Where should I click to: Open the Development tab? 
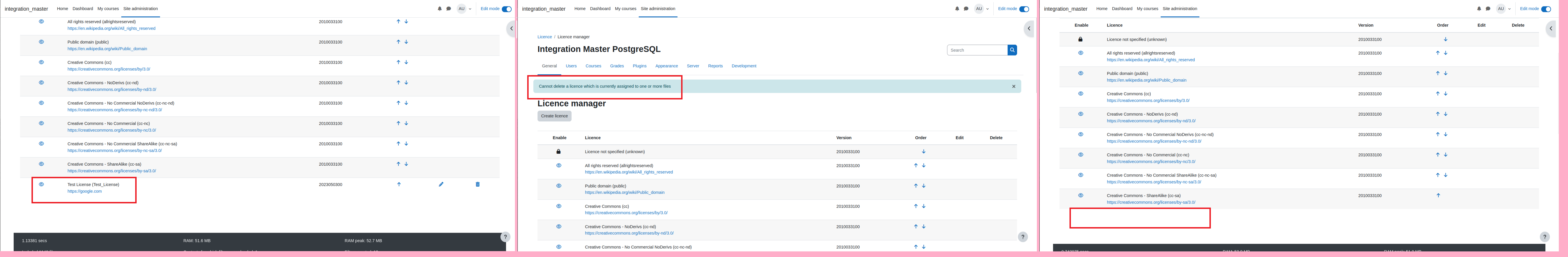(x=744, y=66)
